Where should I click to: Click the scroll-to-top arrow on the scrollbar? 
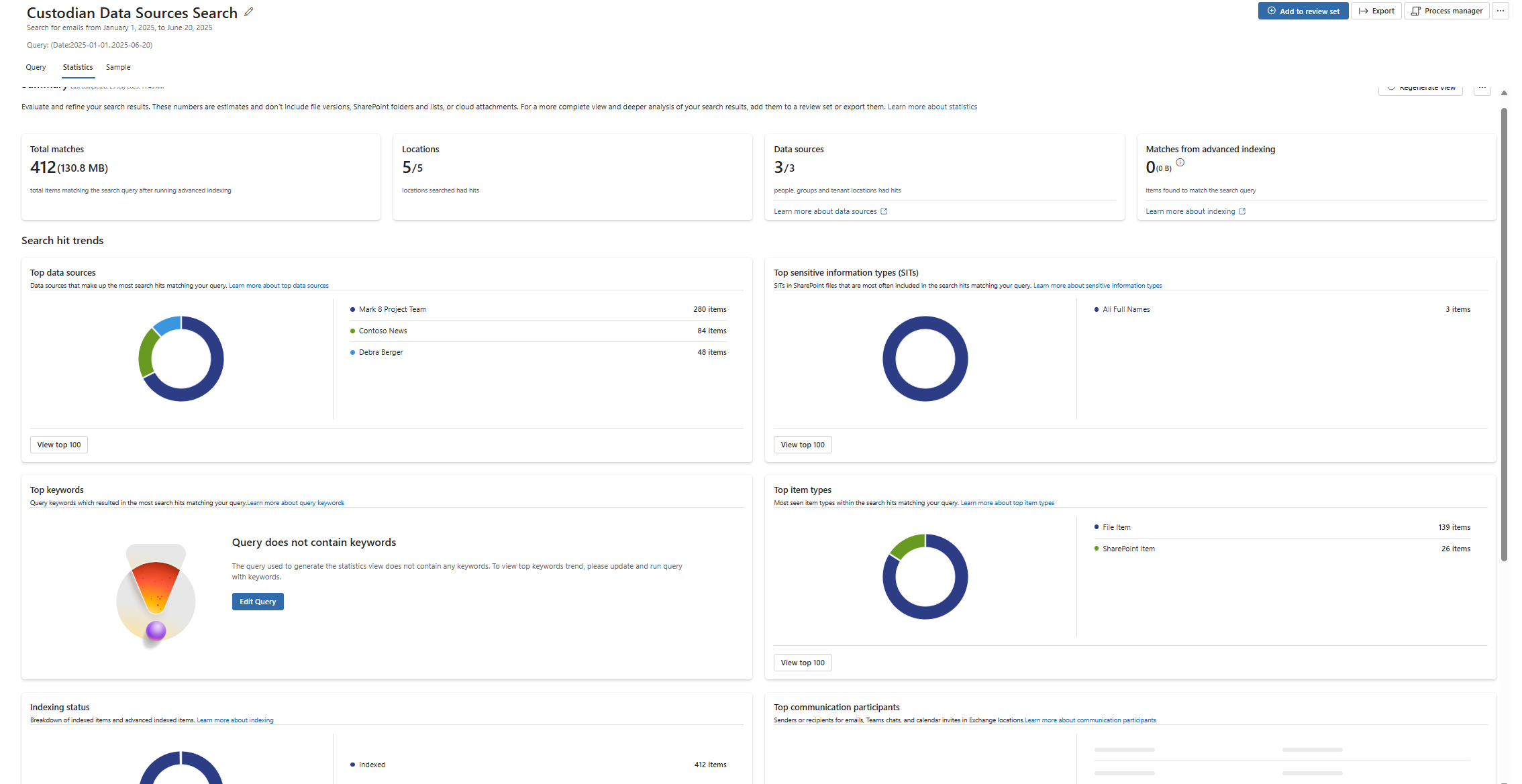pyautogui.click(x=1504, y=93)
